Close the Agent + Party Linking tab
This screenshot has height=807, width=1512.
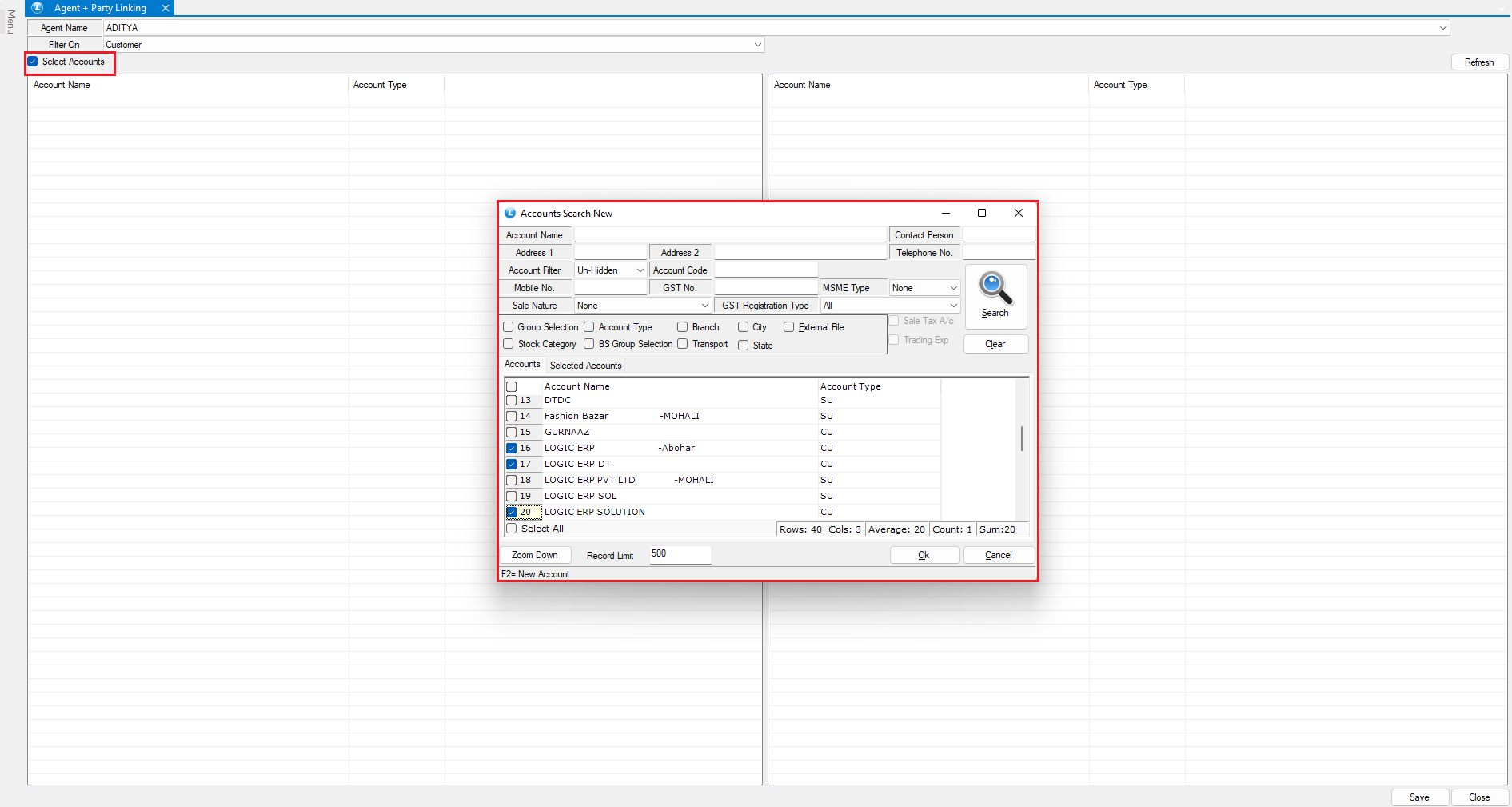[x=166, y=8]
